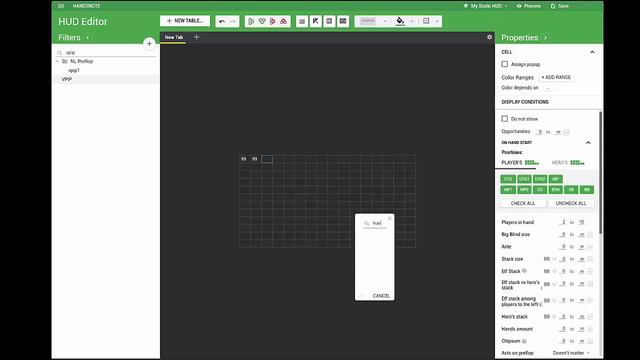640x360 pixels.
Task: Click Chipsum info icon
Action: click(x=524, y=341)
